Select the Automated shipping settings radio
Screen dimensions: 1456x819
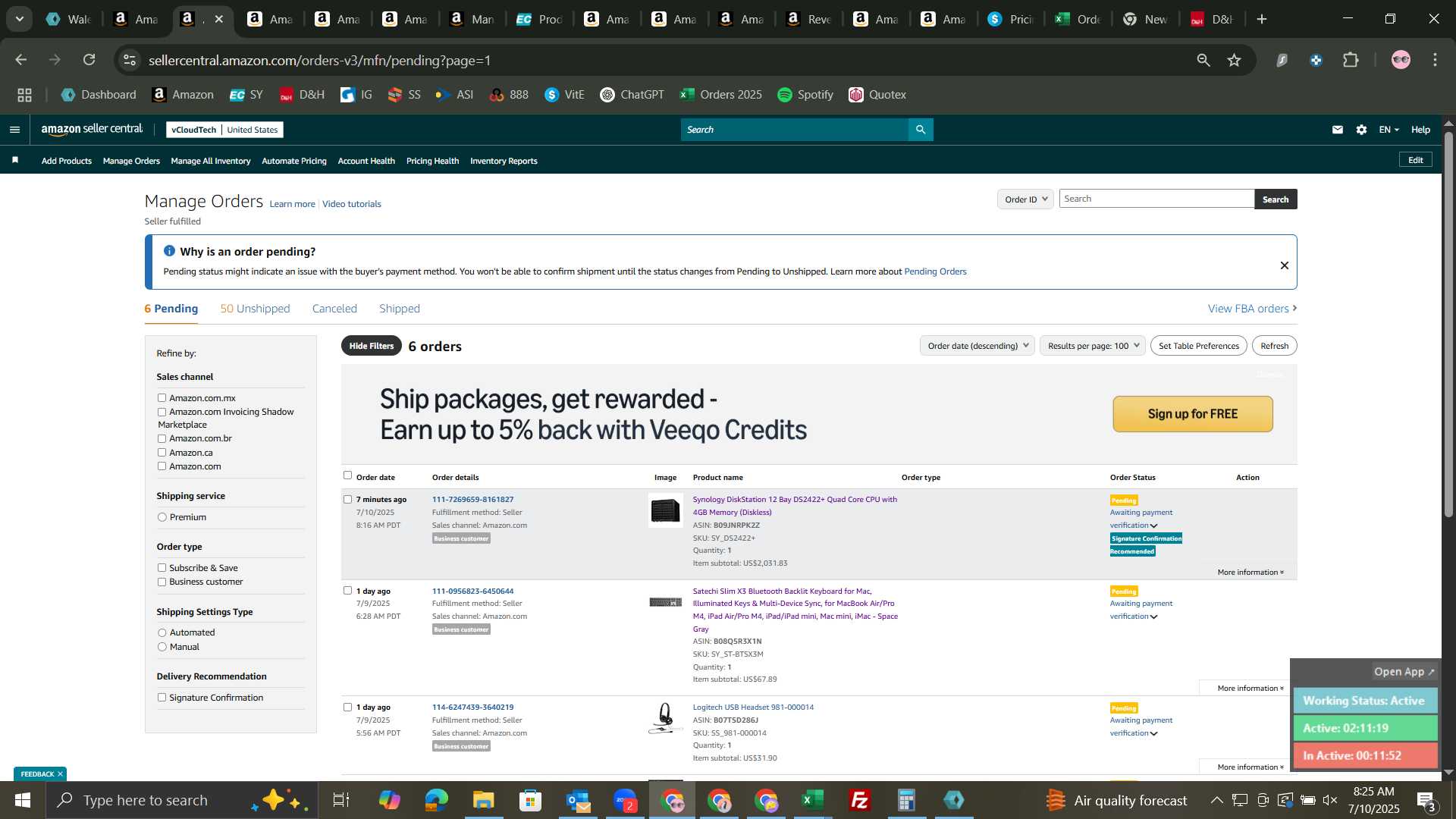point(162,632)
